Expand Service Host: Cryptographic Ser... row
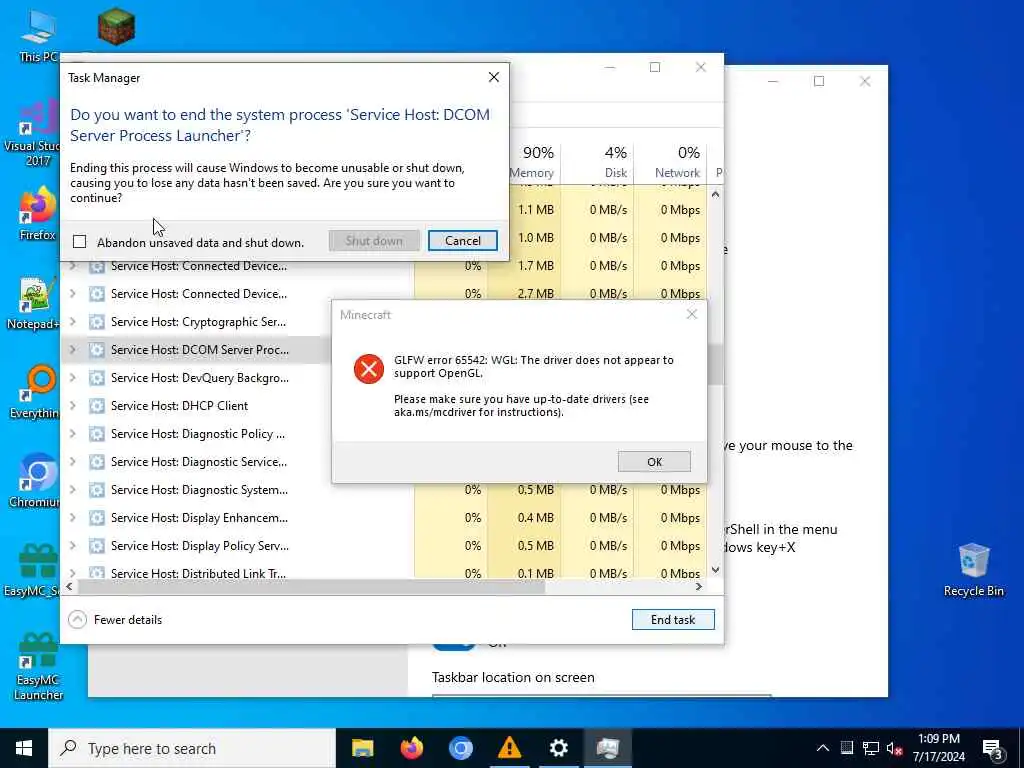The image size is (1024, 768). click(72, 321)
